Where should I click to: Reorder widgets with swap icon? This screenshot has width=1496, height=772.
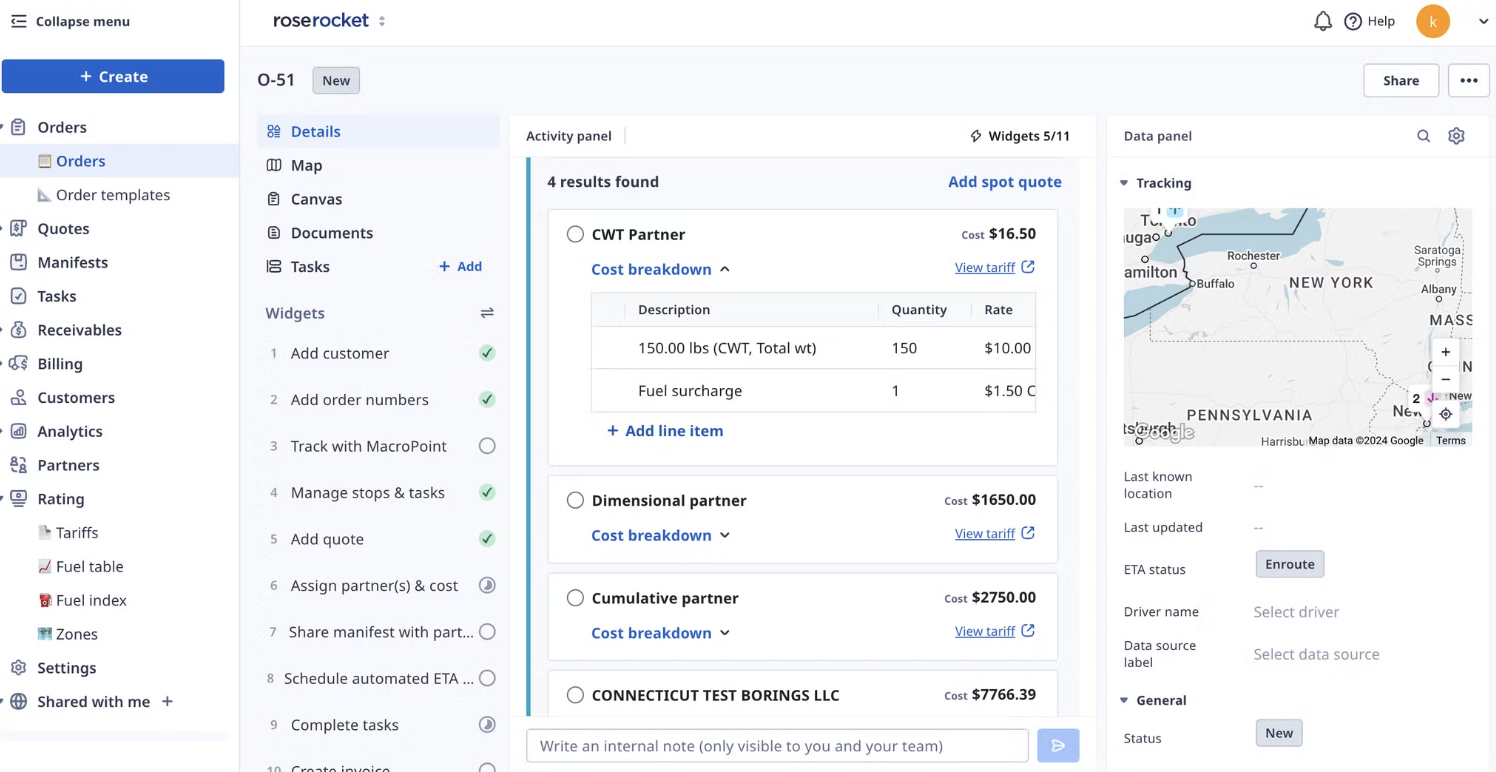(487, 313)
